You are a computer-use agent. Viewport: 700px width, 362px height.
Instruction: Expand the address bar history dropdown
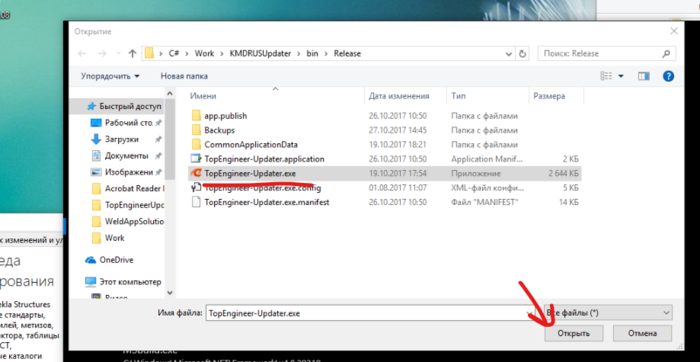[508, 54]
